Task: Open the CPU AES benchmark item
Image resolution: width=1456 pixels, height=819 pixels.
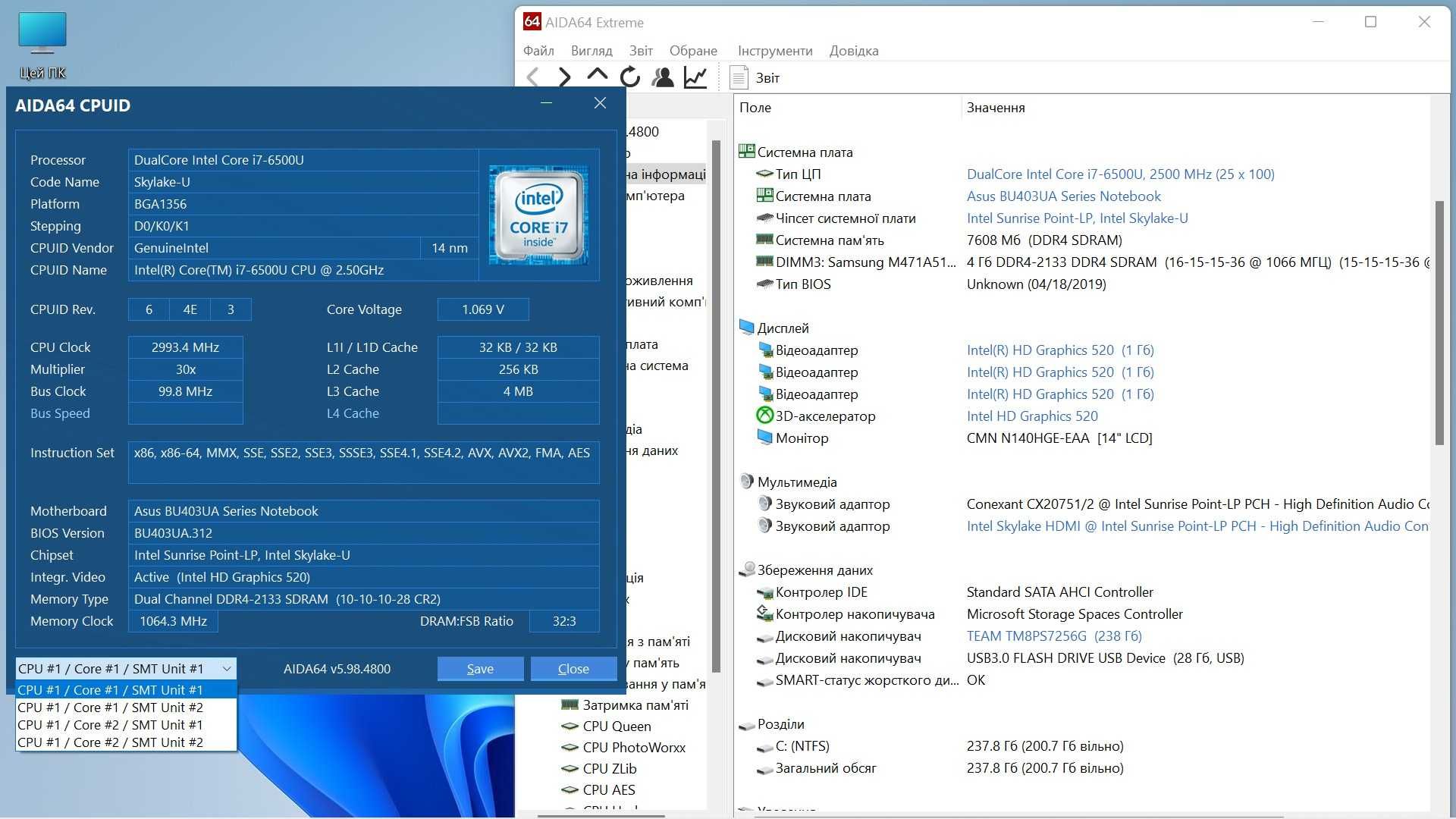Action: [598, 789]
